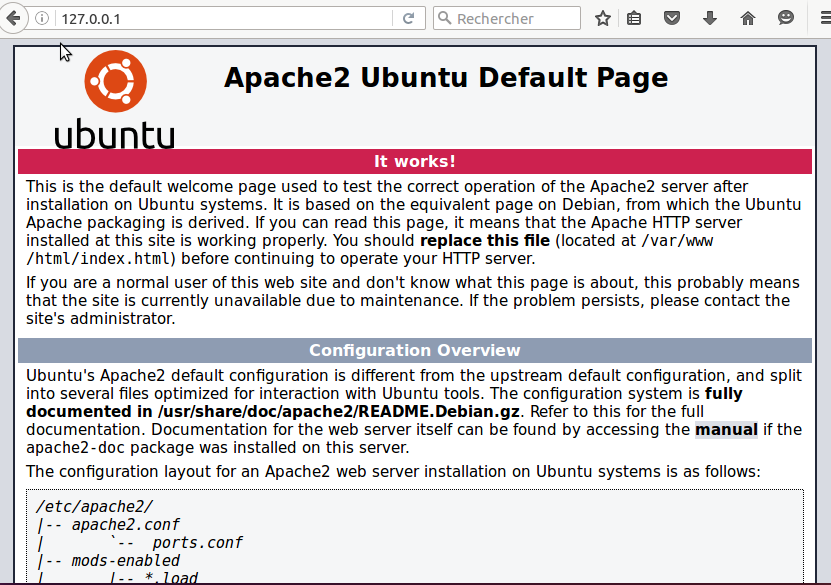Open the downloads arrow panel
This screenshot has height=585, width=831.
tap(710, 18)
